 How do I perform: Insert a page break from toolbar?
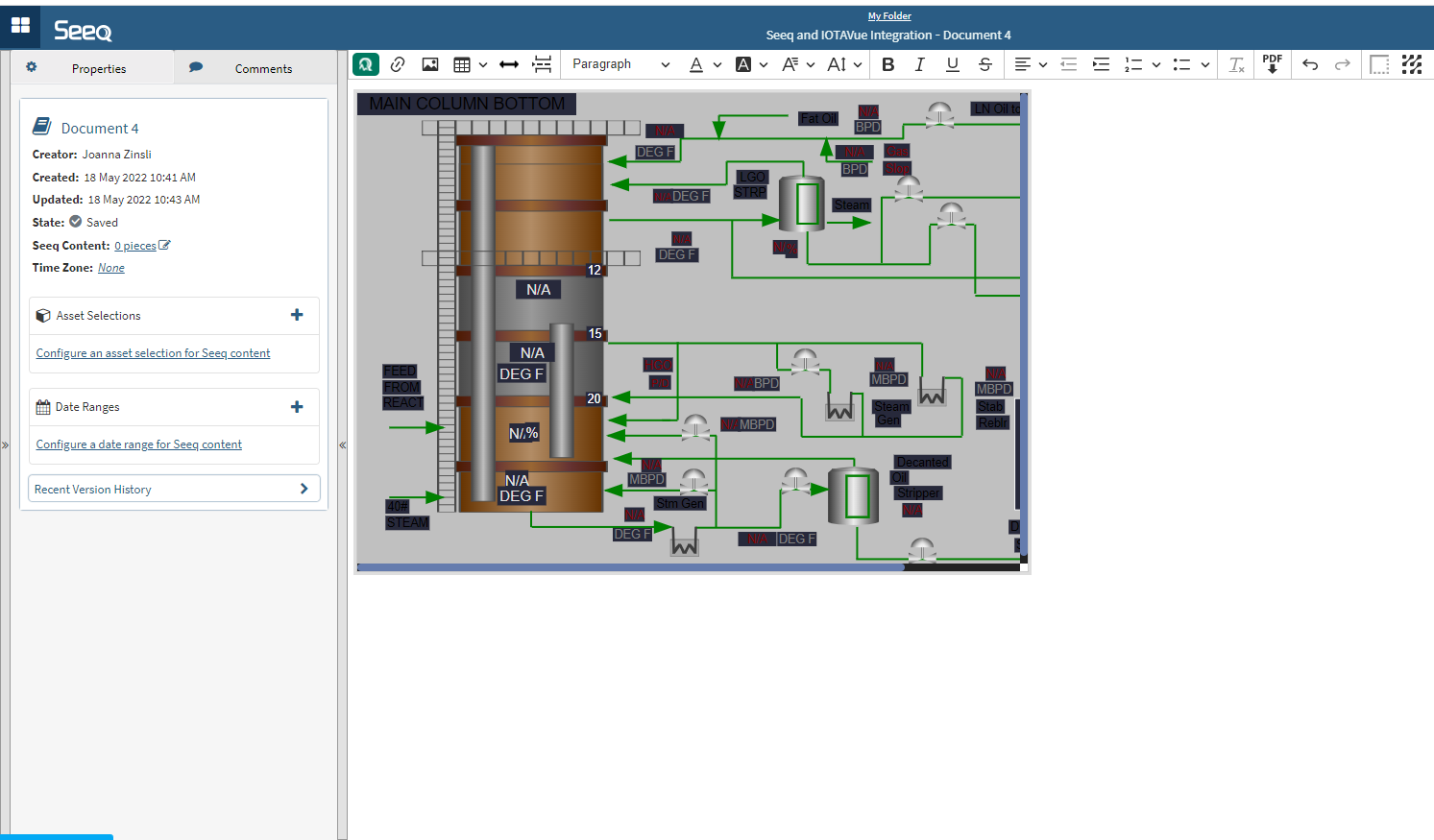[x=543, y=64]
